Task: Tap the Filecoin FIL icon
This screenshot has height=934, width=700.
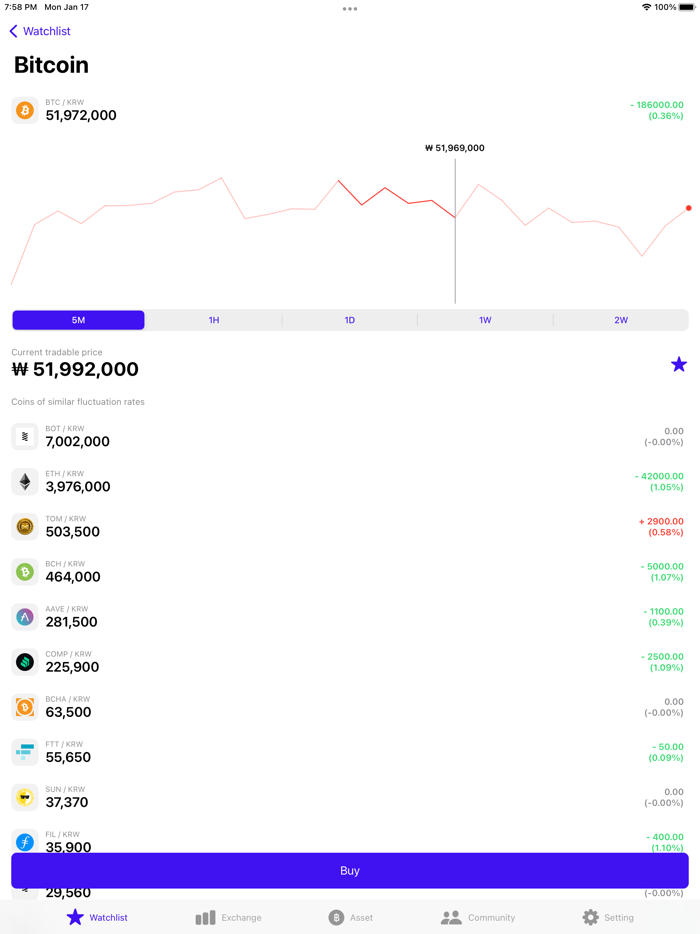Action: point(24,841)
